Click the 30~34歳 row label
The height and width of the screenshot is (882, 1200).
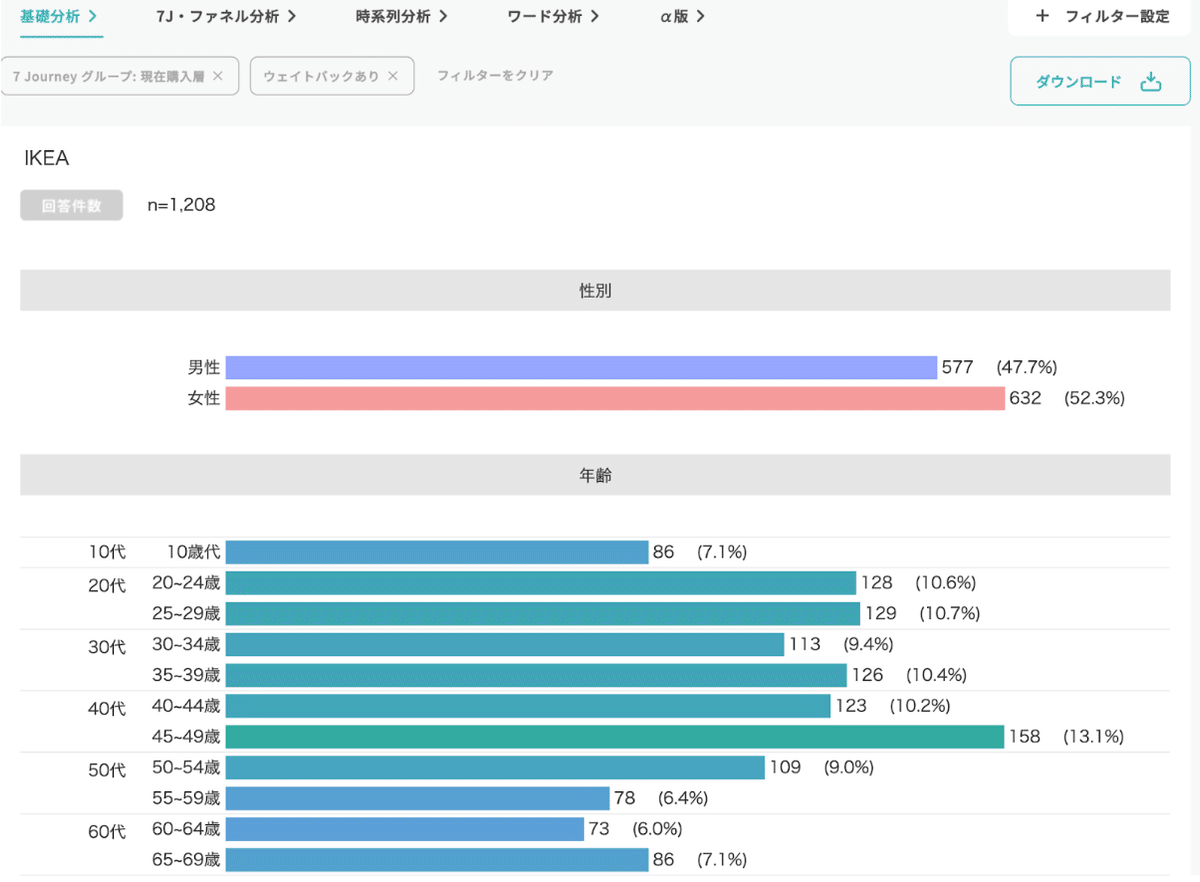coord(186,644)
